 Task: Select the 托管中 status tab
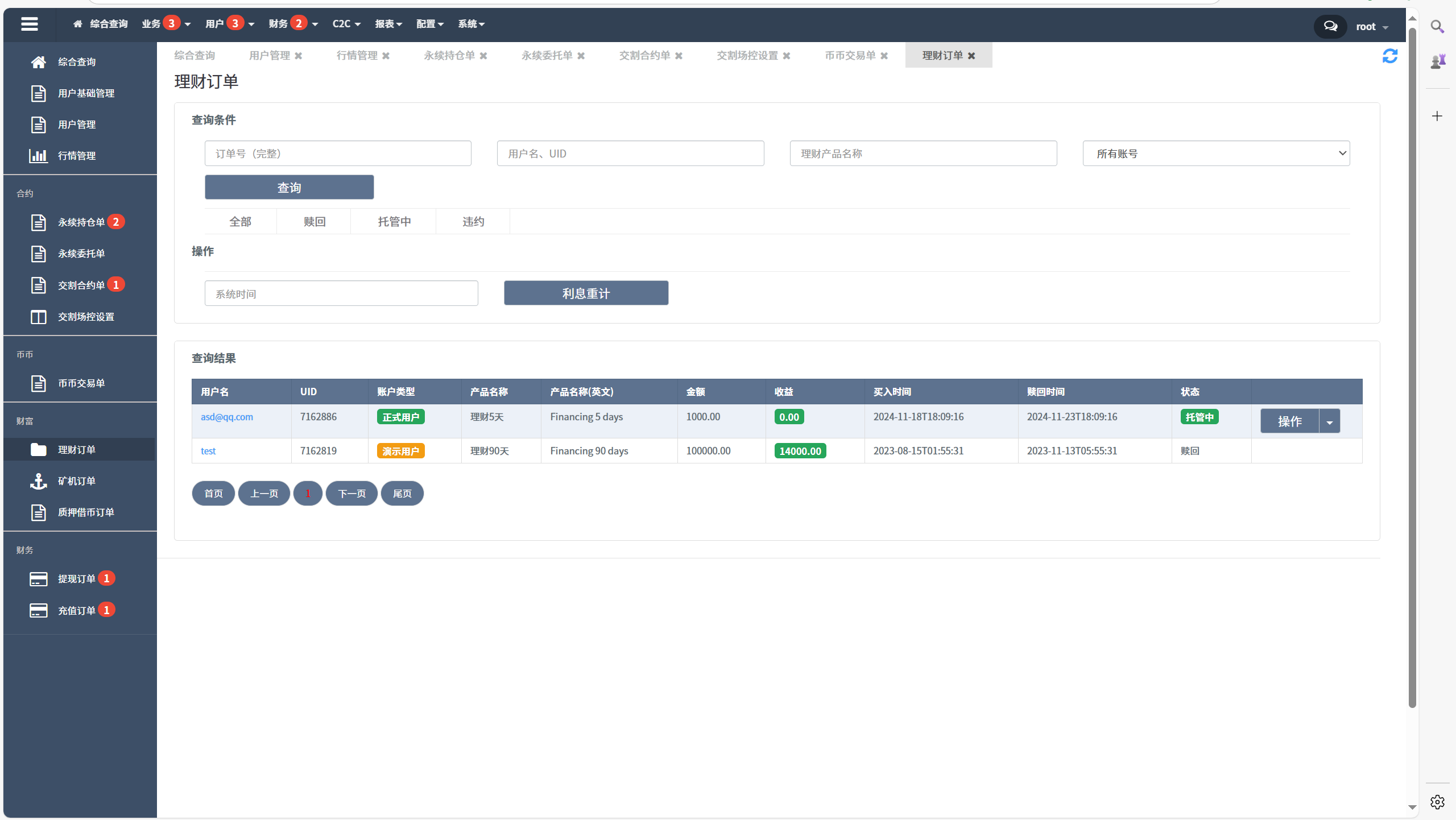coord(394,219)
